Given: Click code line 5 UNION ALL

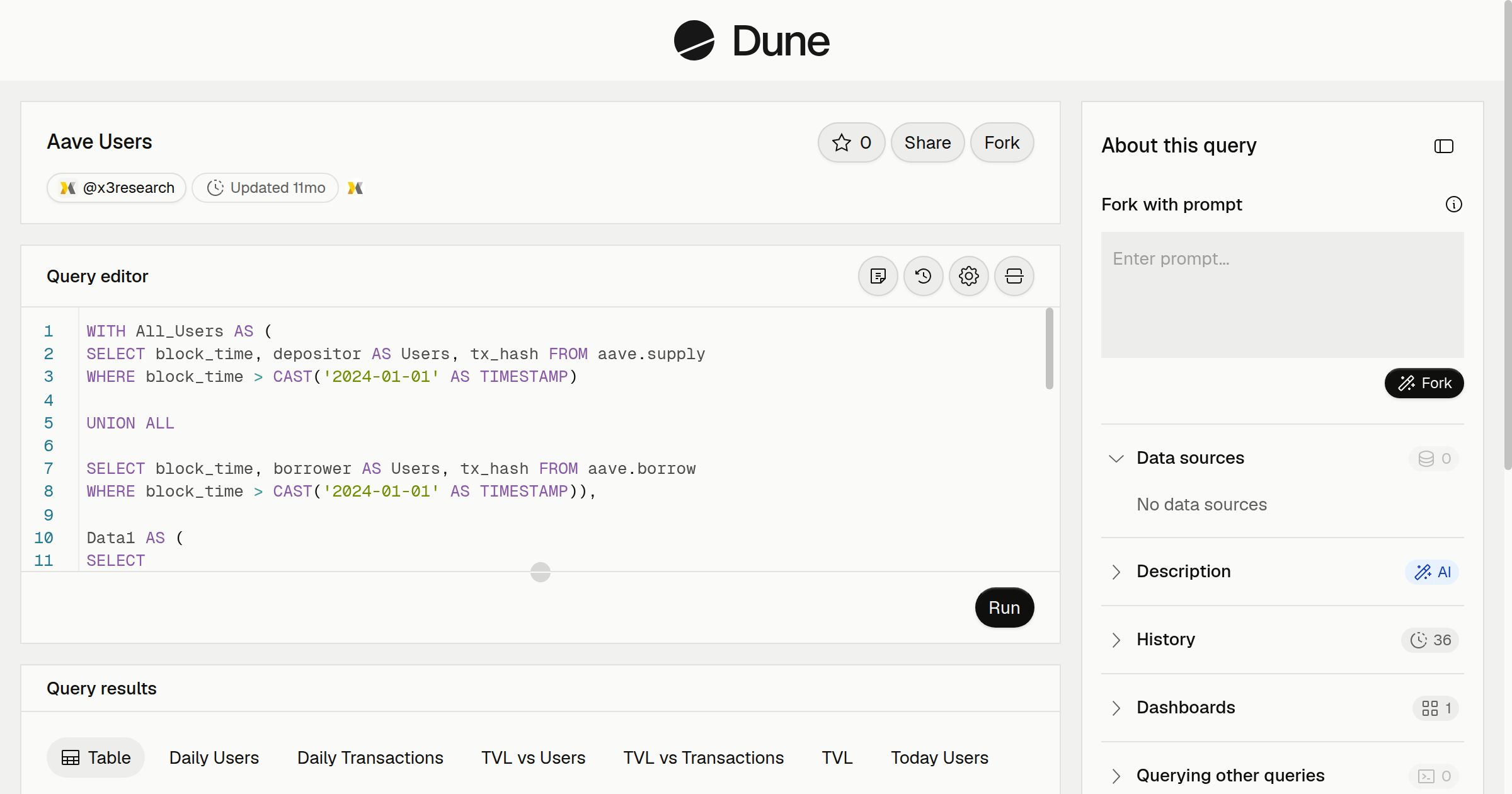Looking at the screenshot, I should click(130, 423).
